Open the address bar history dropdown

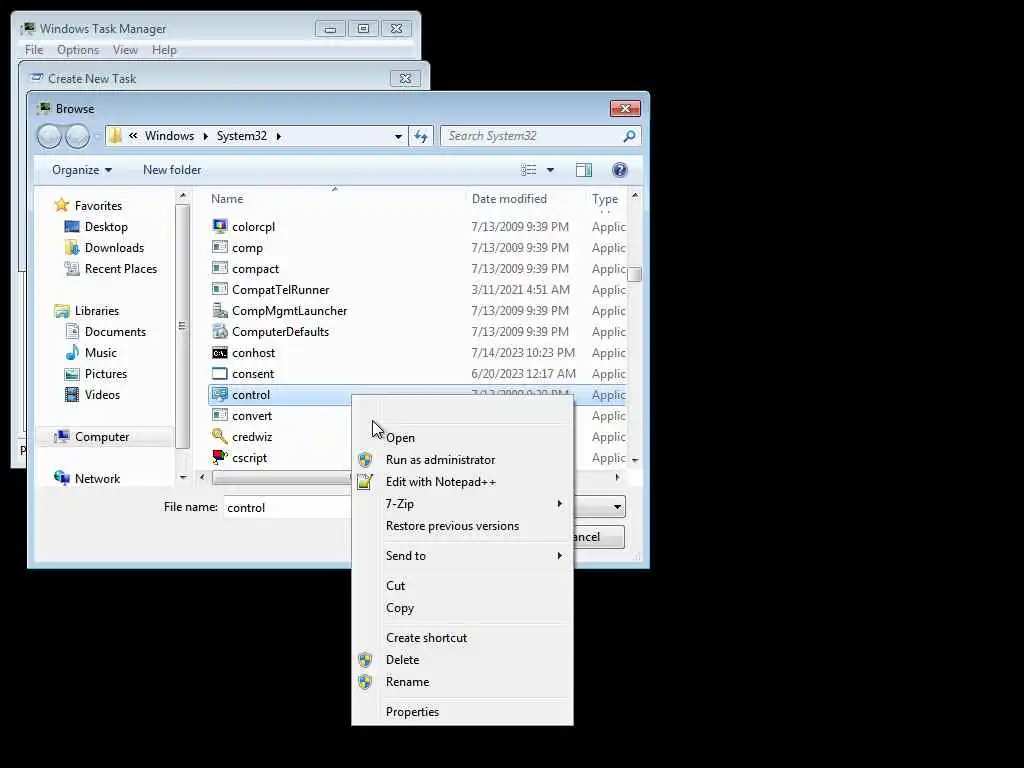click(x=398, y=136)
